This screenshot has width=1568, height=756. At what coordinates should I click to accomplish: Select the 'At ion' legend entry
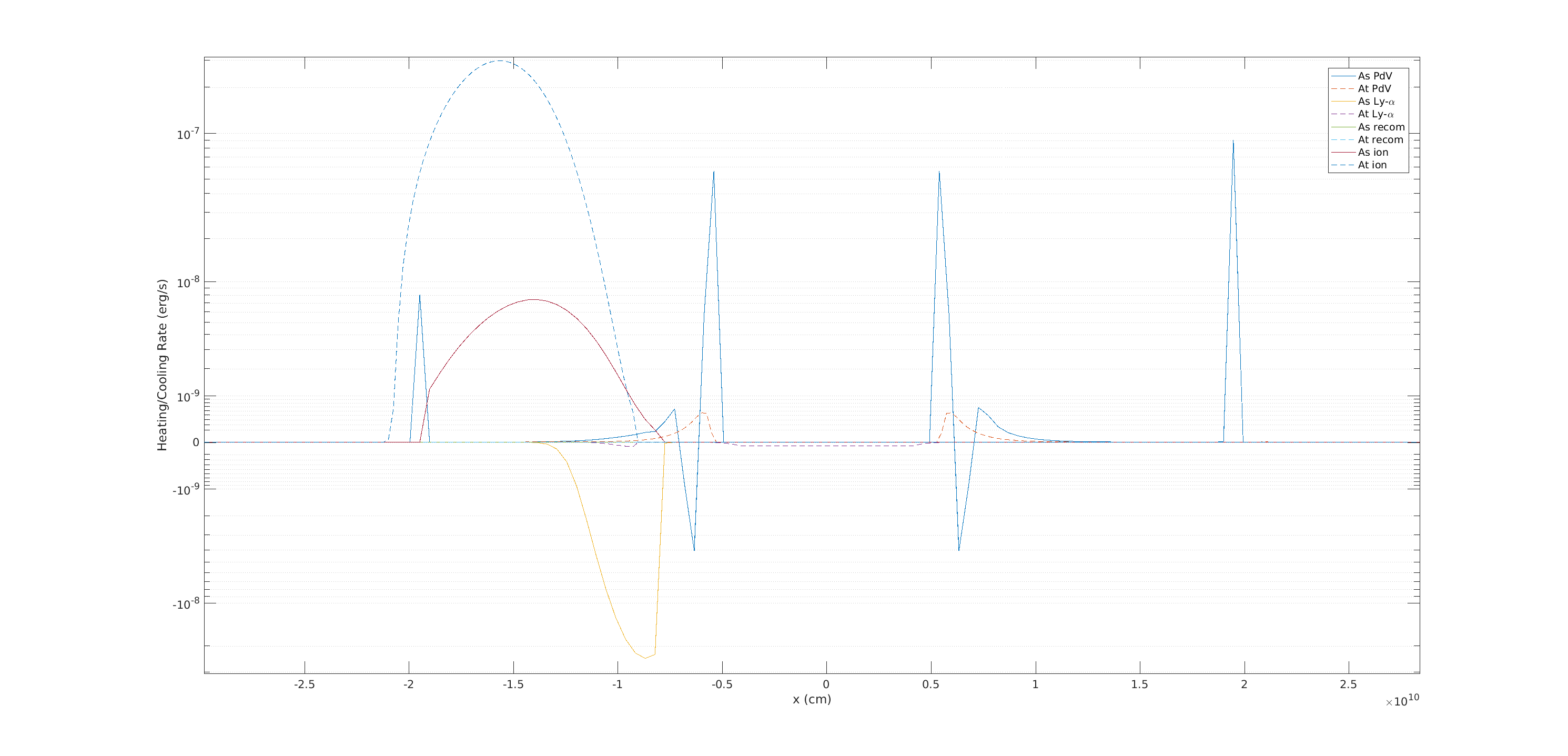click(1372, 166)
